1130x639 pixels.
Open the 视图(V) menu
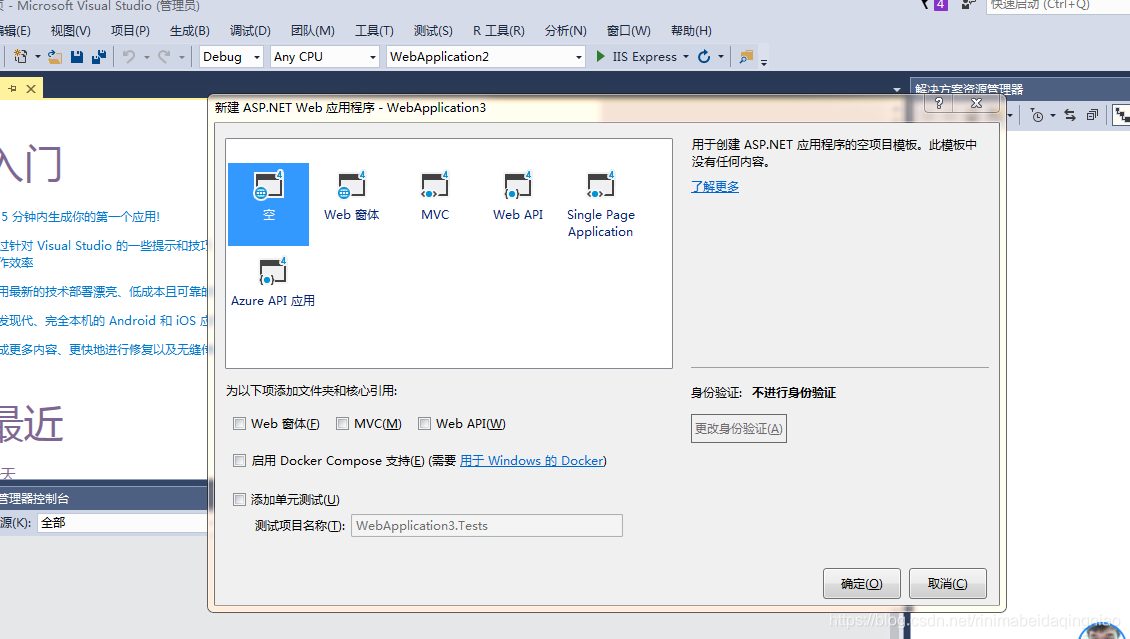coord(71,31)
